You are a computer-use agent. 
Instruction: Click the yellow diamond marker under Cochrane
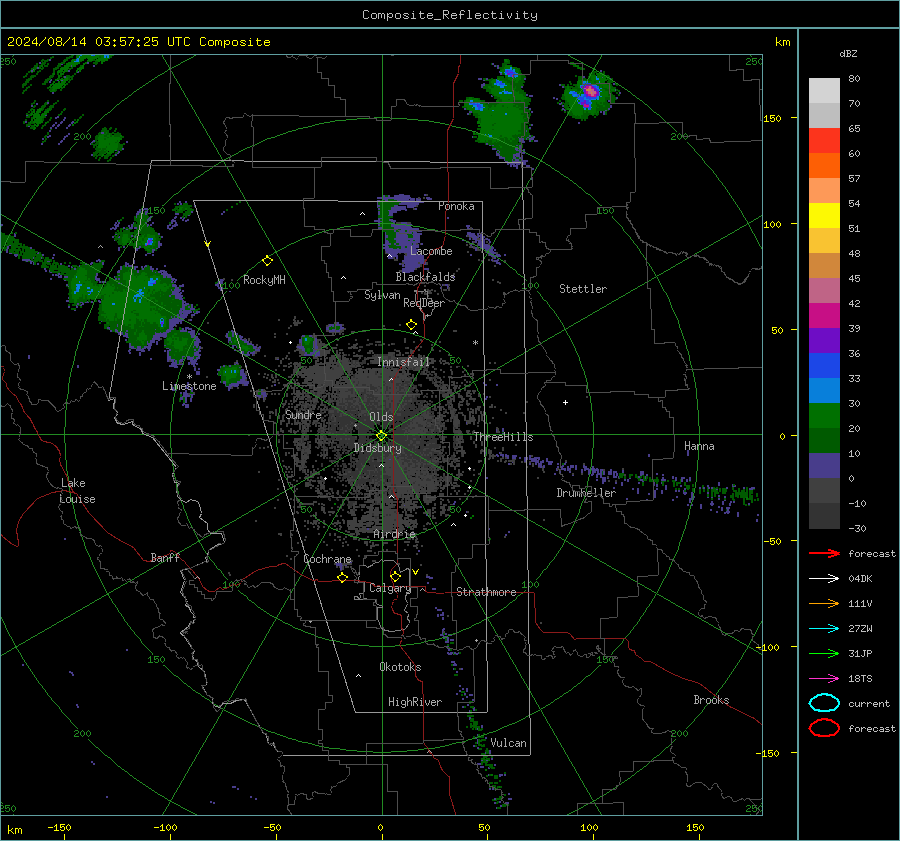(x=343, y=578)
